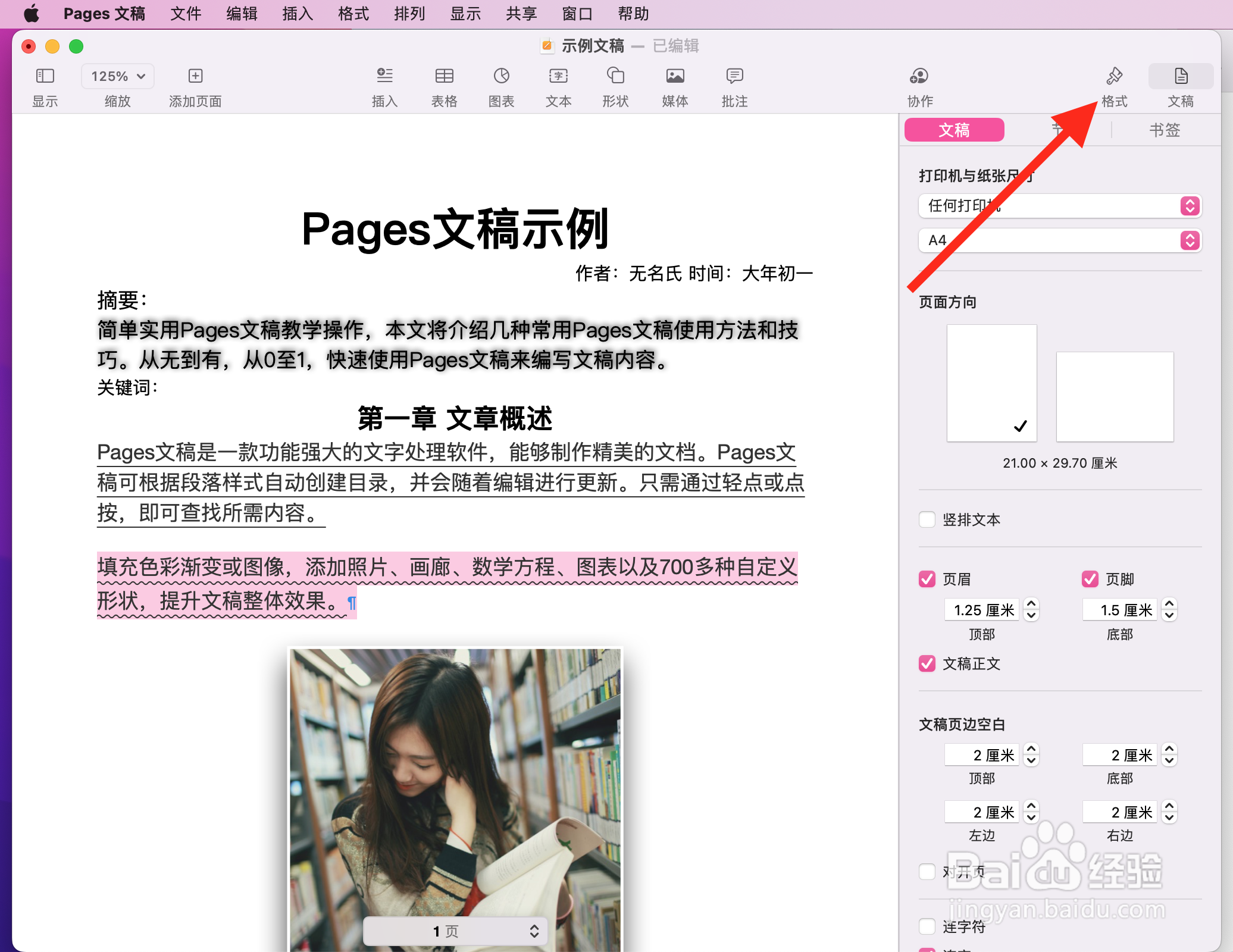Click the margin 左边 2 厘米 field

(x=982, y=812)
